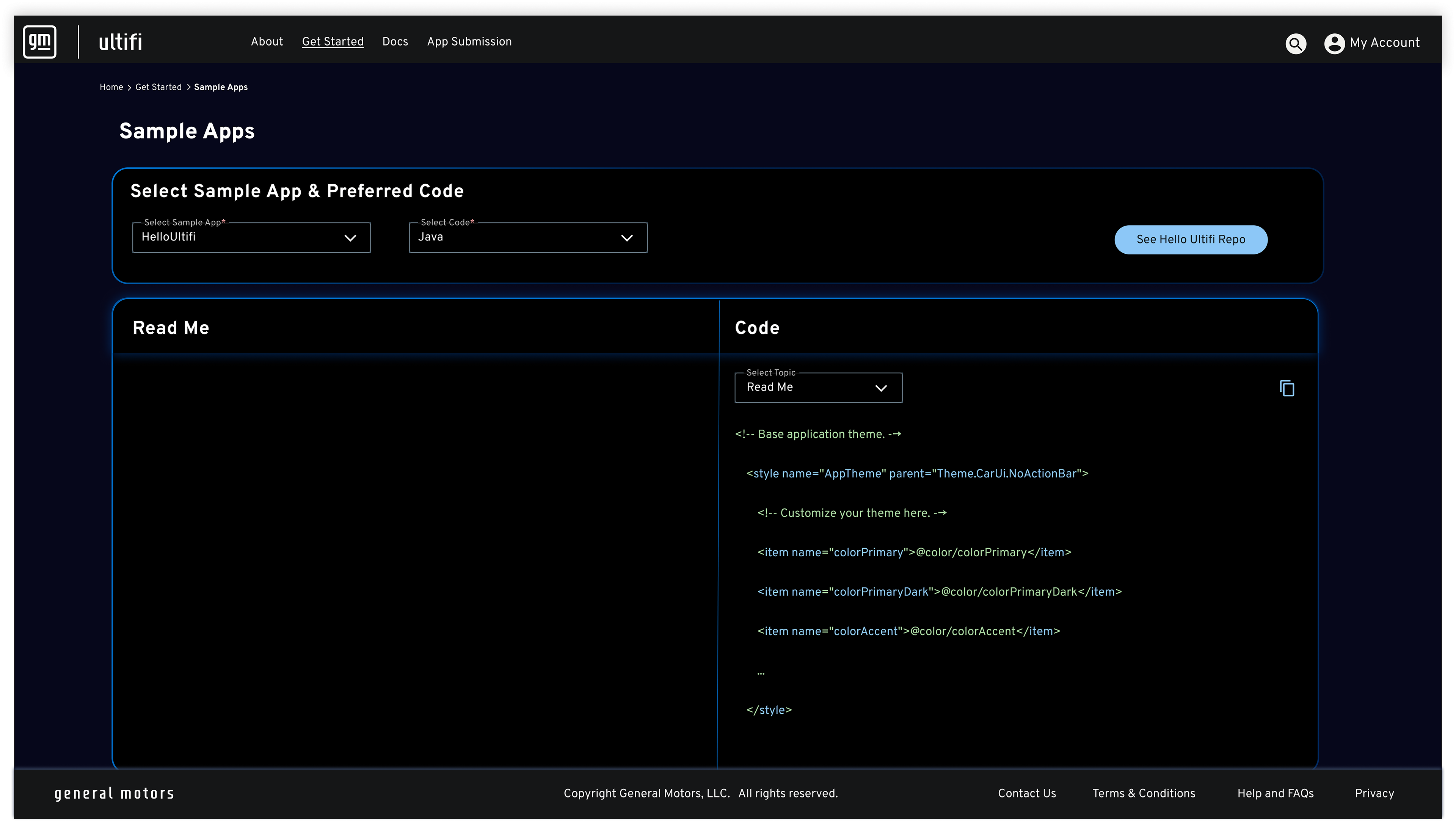1456x821 pixels.
Task: Open Contact Us footer link
Action: pyautogui.click(x=1026, y=794)
